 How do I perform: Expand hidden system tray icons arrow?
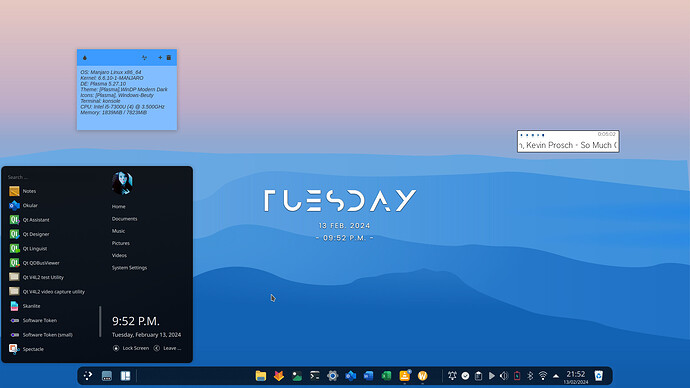tap(556, 376)
